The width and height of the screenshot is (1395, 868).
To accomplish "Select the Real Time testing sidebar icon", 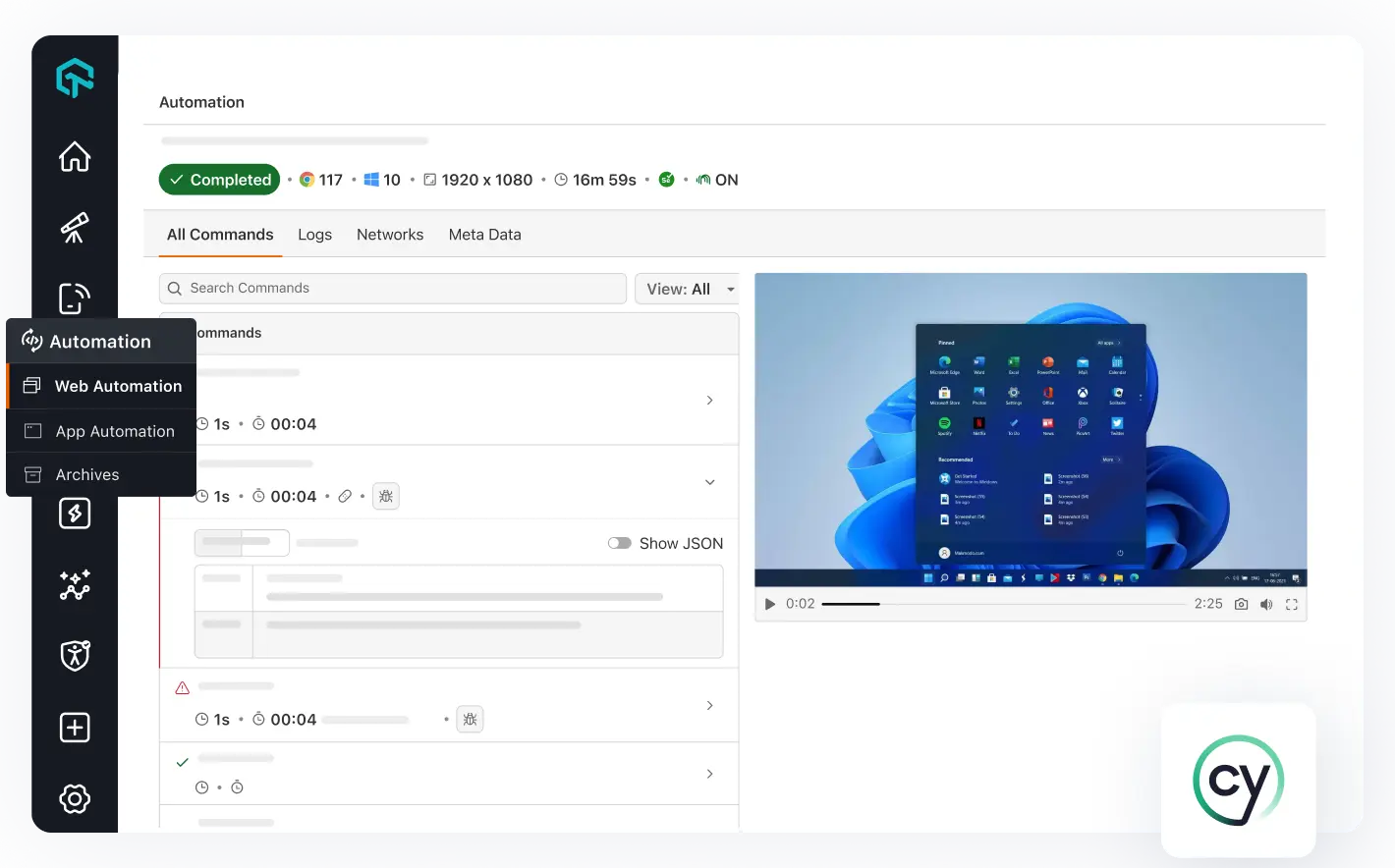I will [74, 227].
